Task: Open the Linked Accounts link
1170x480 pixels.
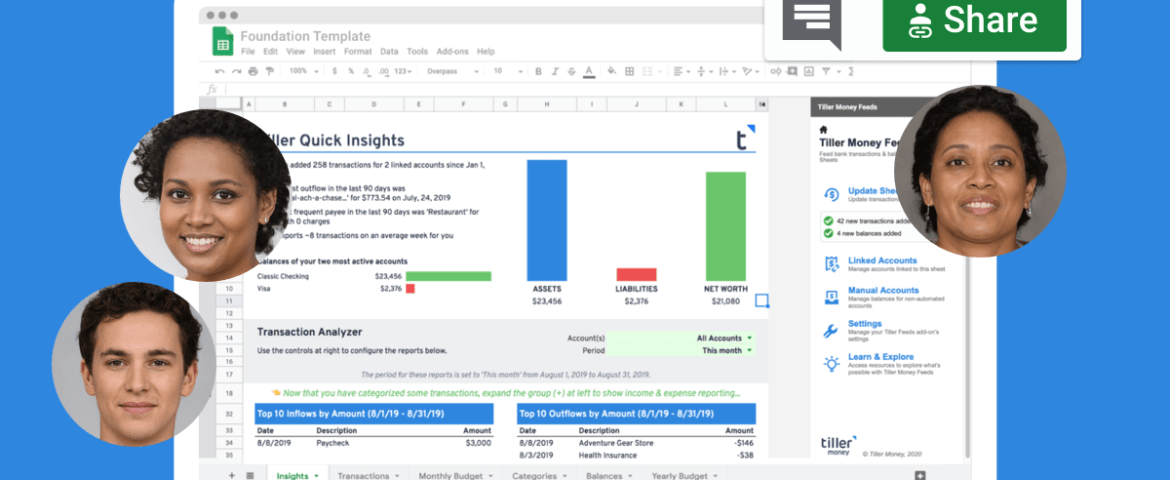Action: click(882, 261)
